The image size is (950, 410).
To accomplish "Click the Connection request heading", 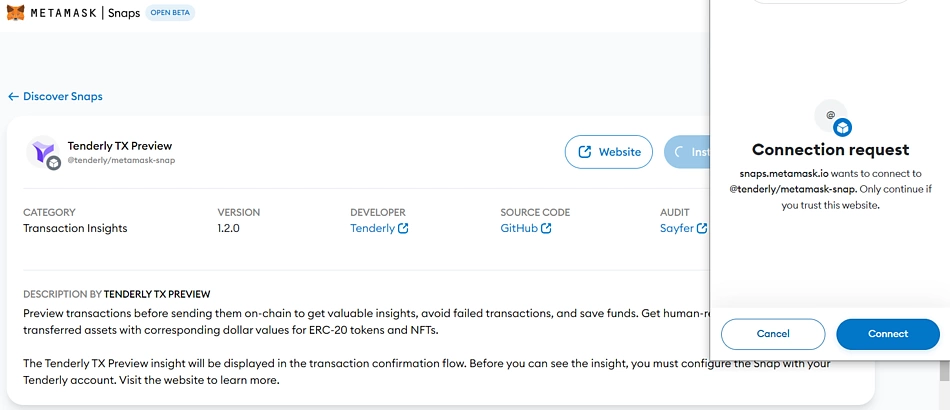I will coord(830,150).
